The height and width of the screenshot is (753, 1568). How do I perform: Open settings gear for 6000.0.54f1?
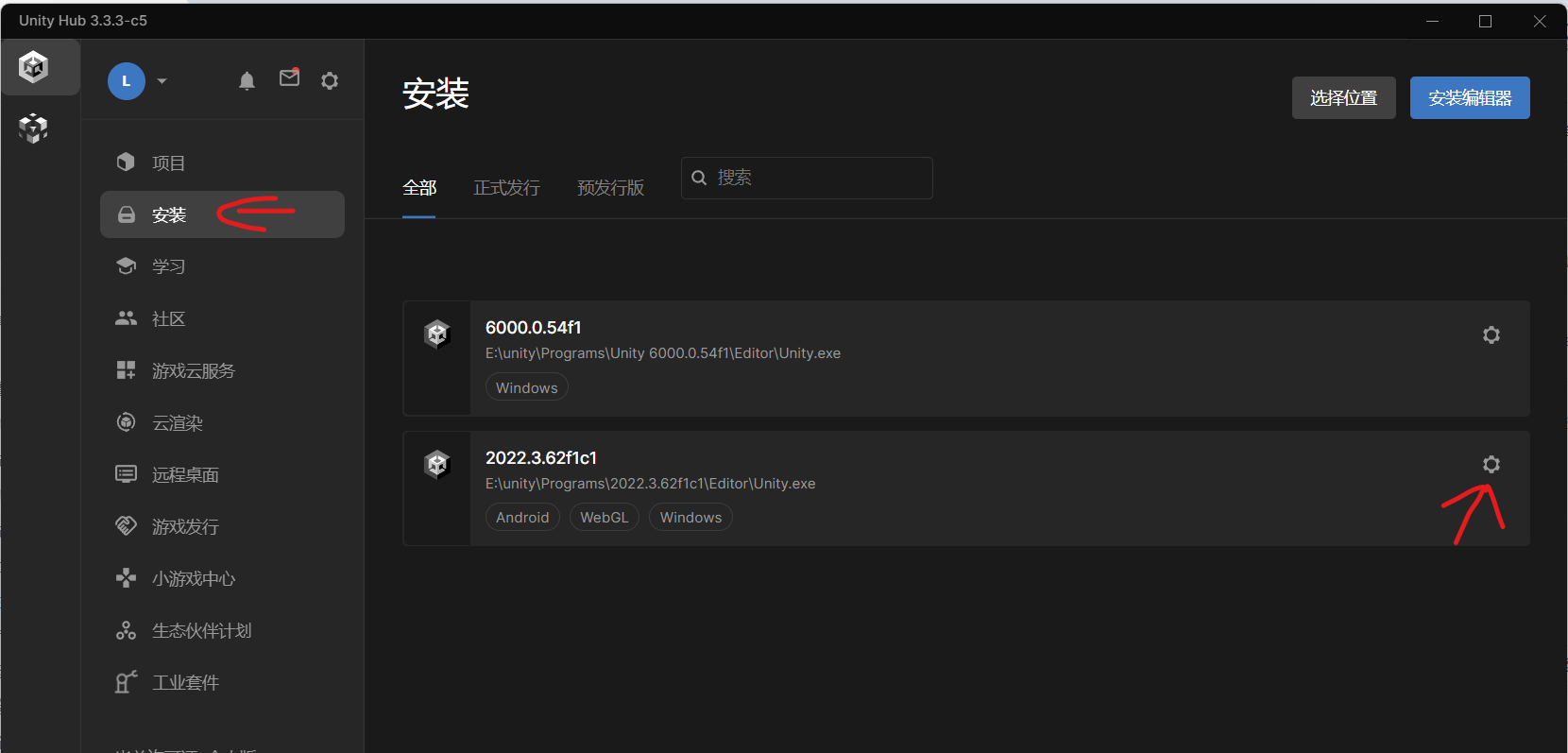1491,335
